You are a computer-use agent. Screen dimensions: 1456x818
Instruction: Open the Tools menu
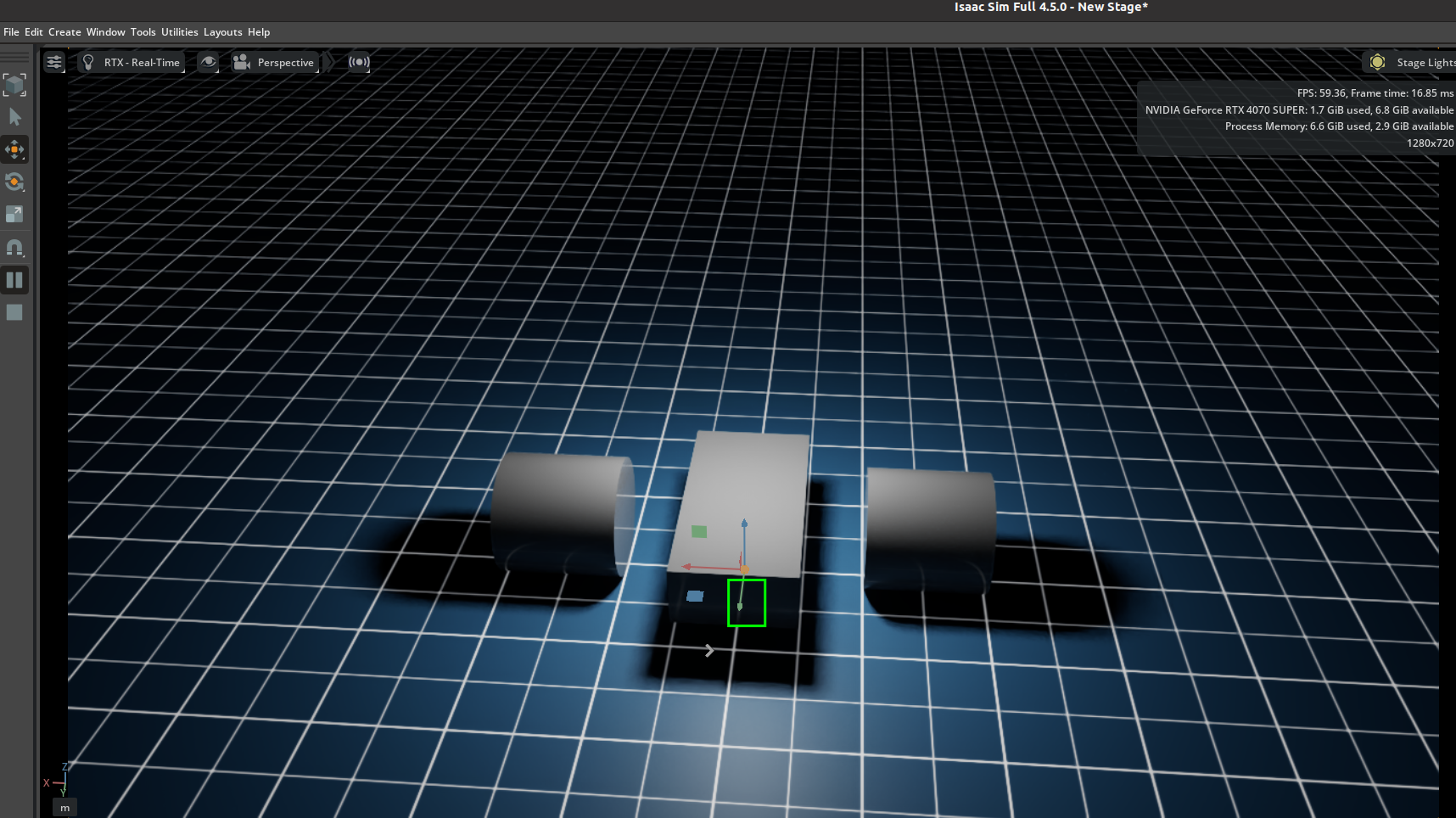143,32
